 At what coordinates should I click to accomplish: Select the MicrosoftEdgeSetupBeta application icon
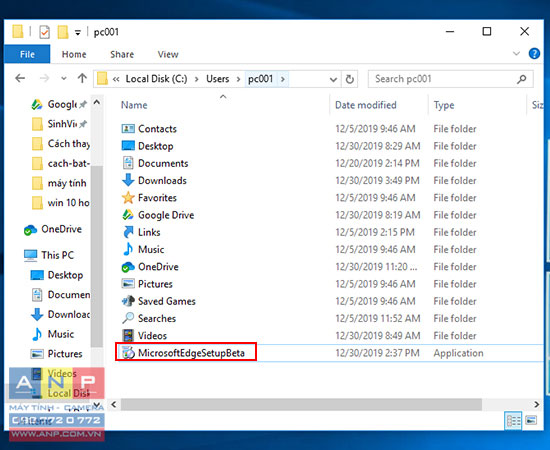[128, 352]
